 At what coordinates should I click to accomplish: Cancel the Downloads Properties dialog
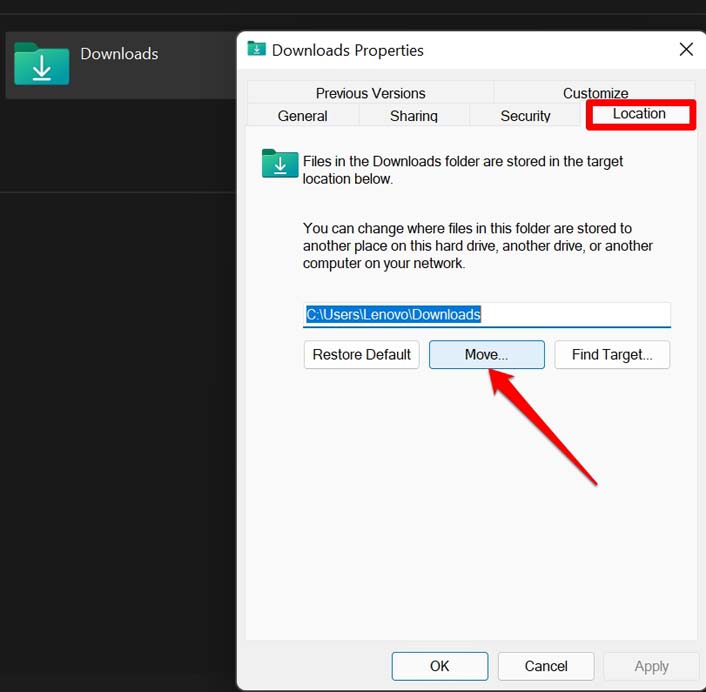click(x=546, y=666)
